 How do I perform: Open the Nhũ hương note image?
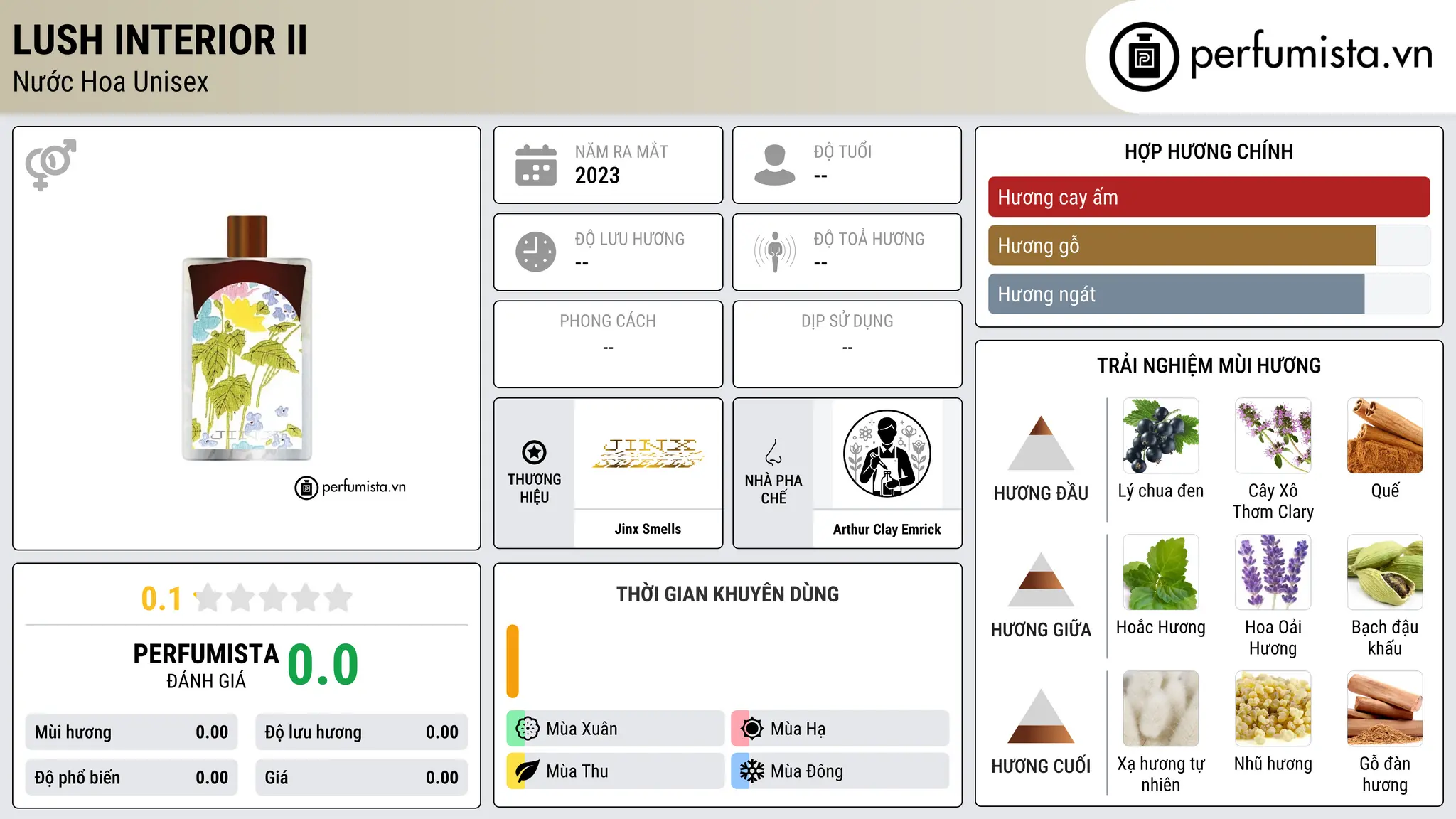(1273, 709)
